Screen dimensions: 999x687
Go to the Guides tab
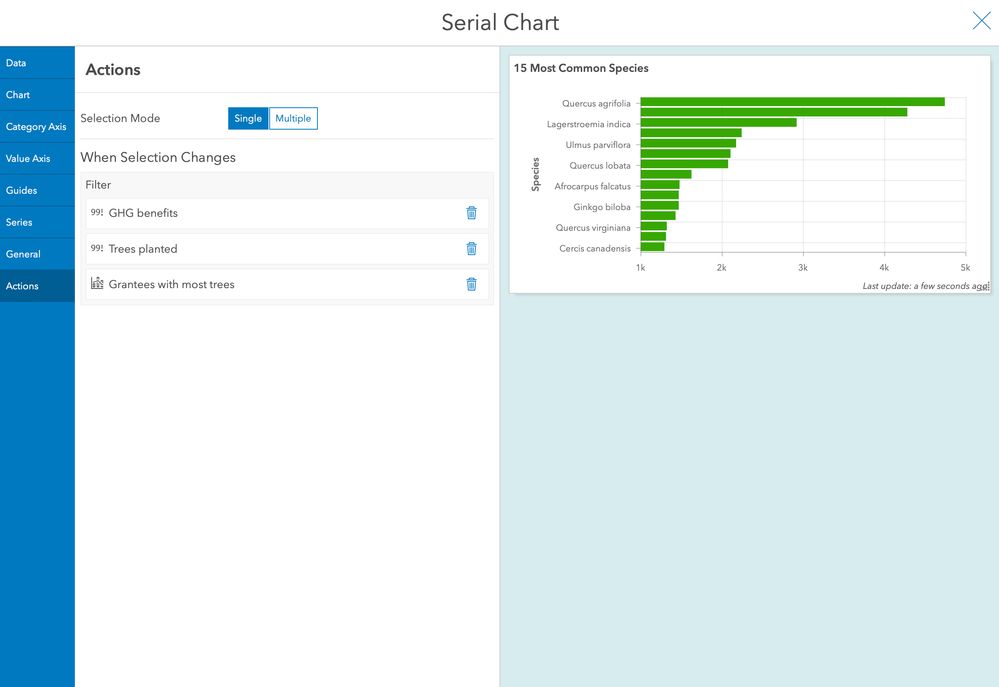(x=37, y=190)
